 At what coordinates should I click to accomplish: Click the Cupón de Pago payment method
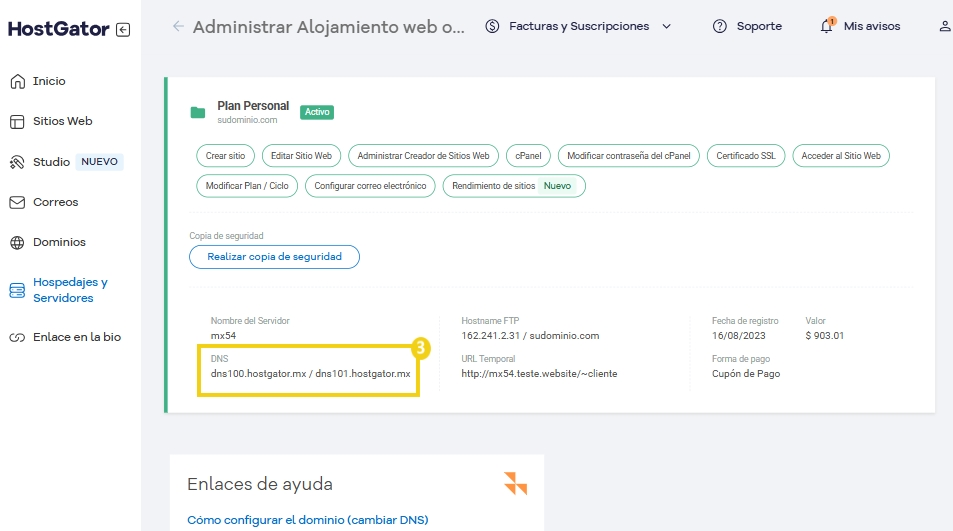pos(746,374)
